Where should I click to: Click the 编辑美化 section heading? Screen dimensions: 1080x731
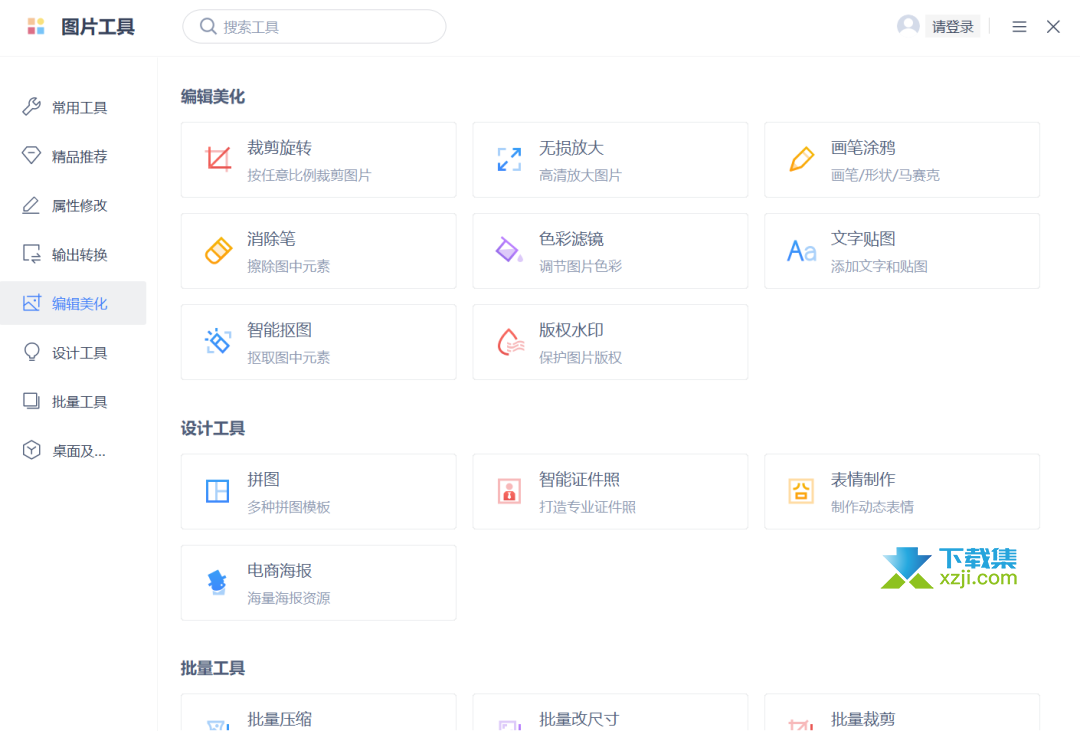[x=213, y=96]
